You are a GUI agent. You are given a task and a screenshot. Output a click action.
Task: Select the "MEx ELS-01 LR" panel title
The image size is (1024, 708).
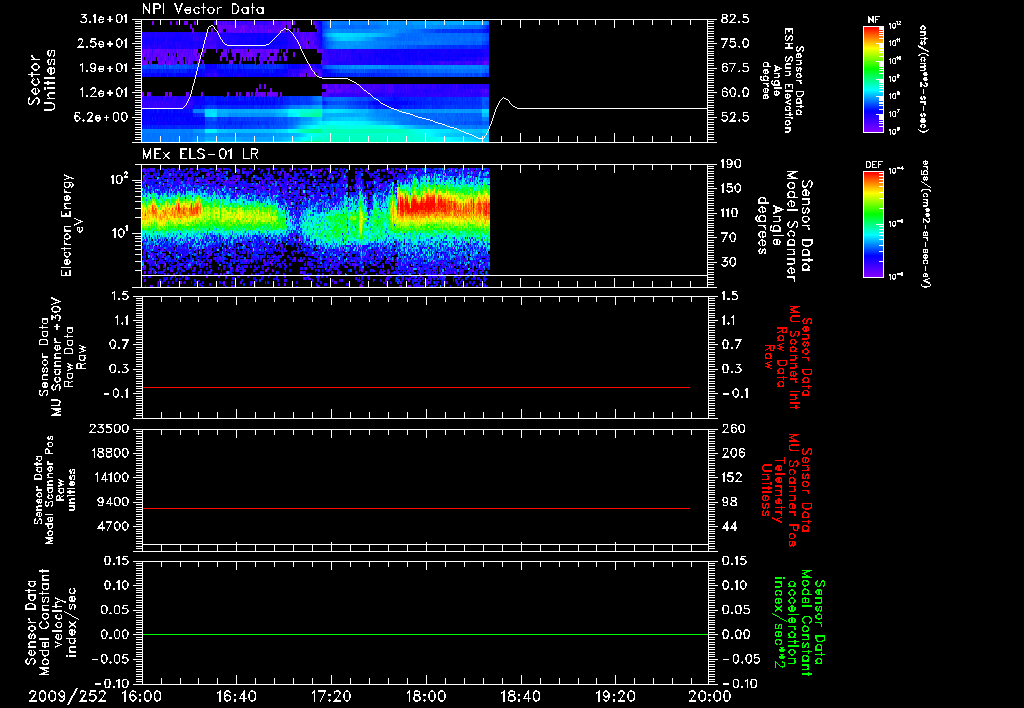(200, 154)
